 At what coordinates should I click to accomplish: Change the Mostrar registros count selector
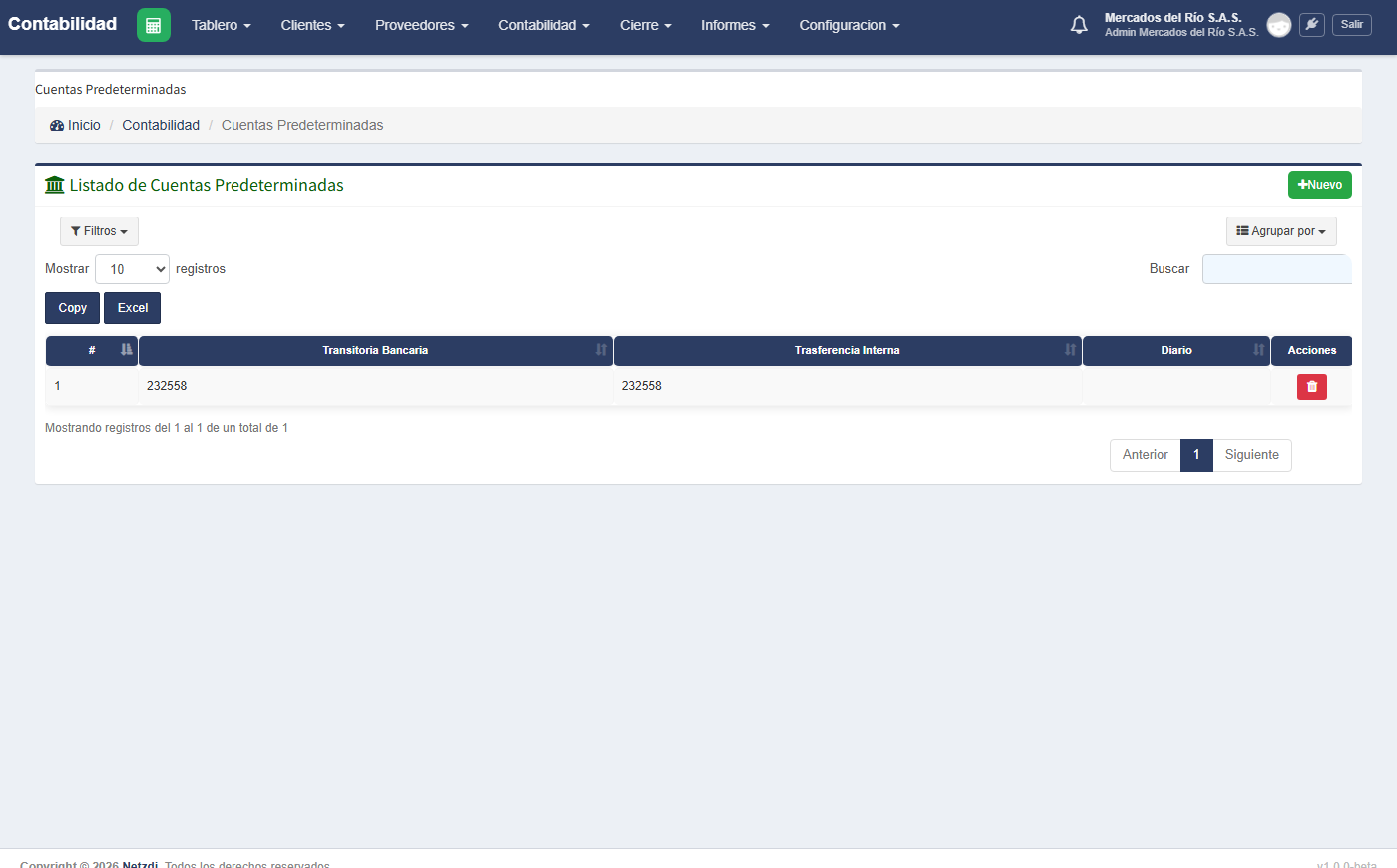pyautogui.click(x=132, y=269)
